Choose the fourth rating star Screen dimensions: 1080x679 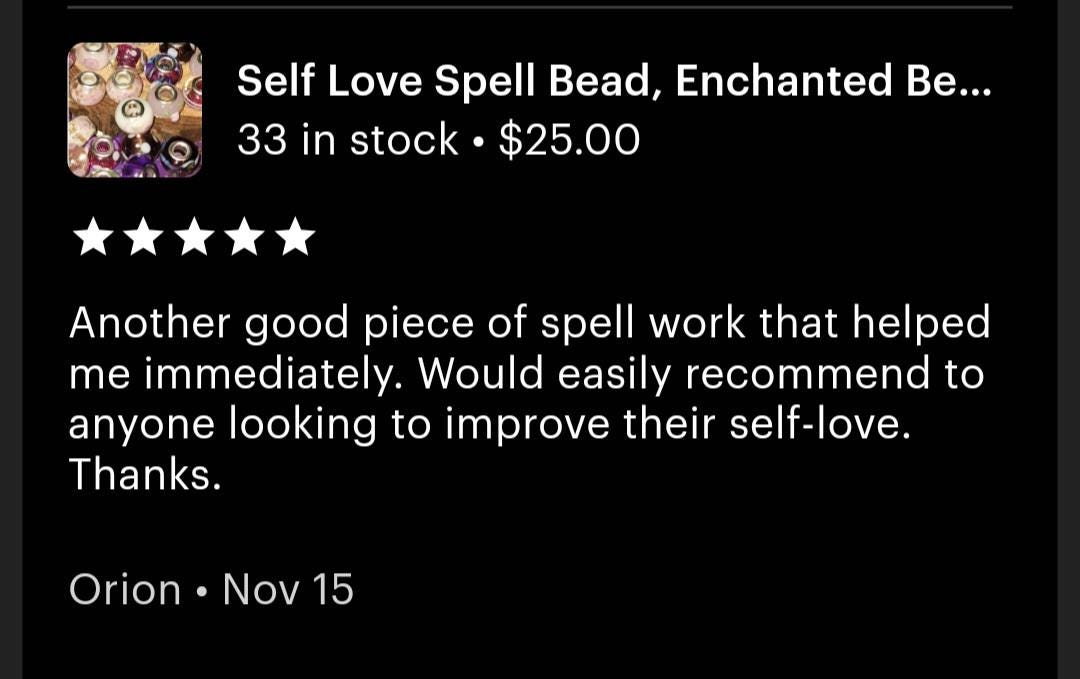[245, 237]
